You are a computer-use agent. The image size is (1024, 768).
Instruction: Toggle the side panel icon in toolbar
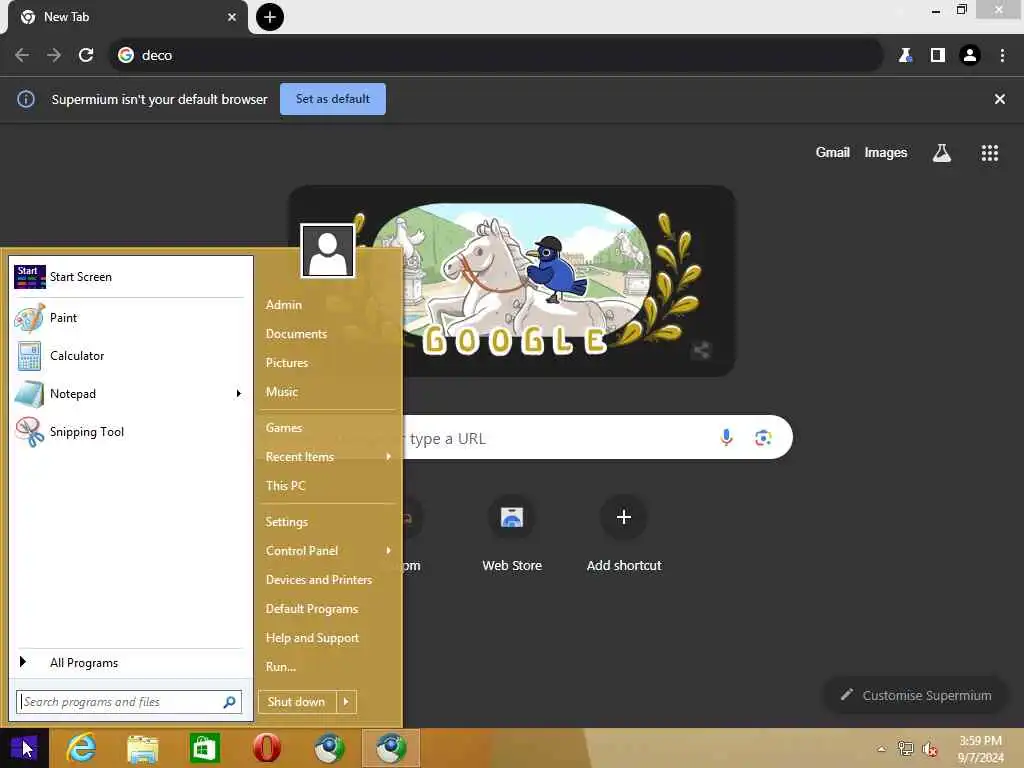coord(938,56)
